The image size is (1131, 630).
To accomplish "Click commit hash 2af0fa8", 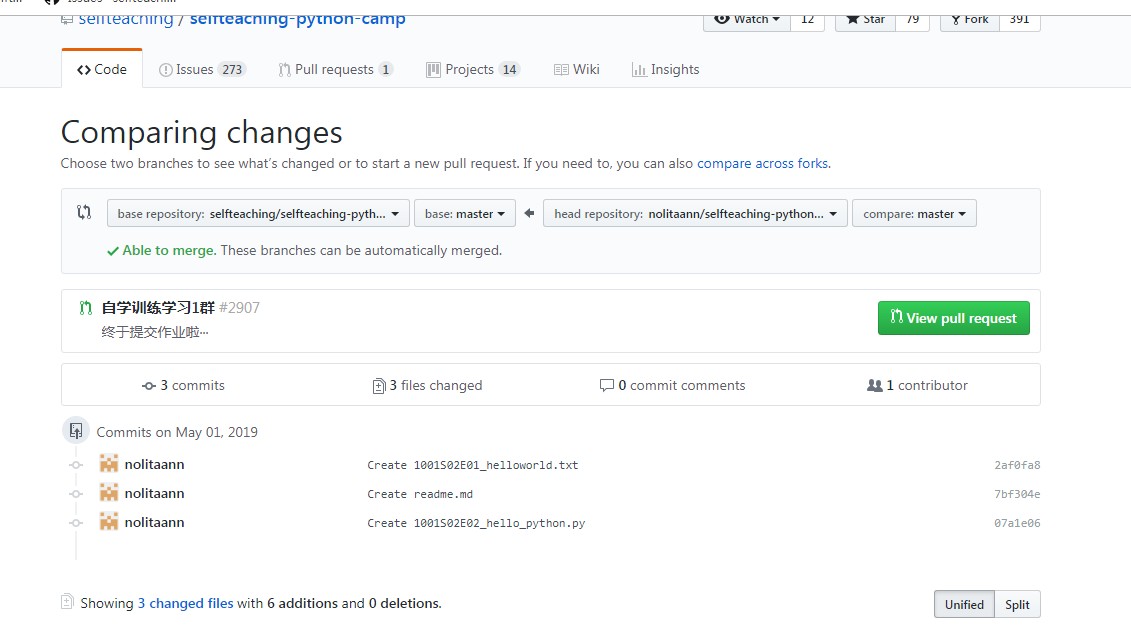I will coord(1017,465).
